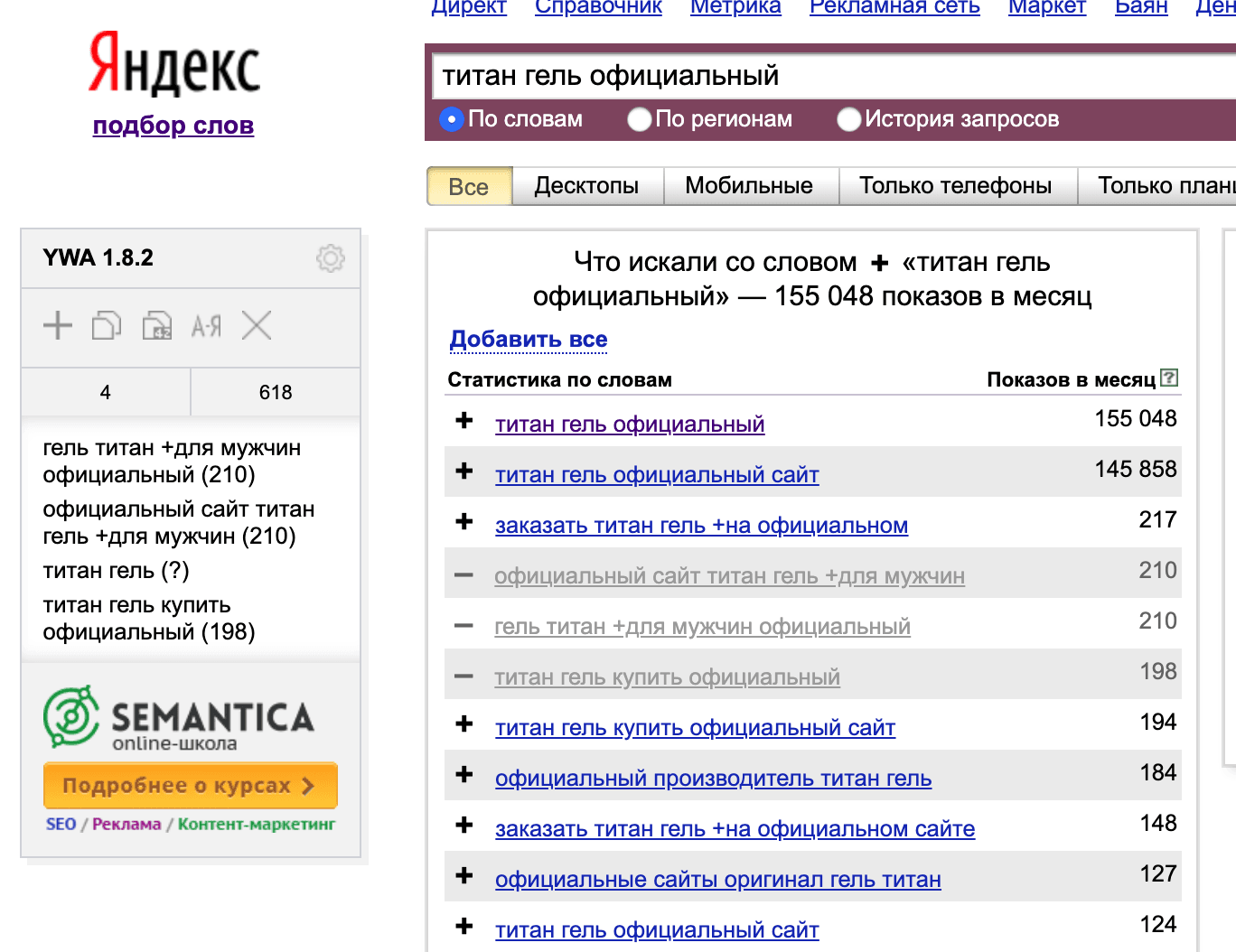Add 'заказать титан гель +на официальном сайте' plus
Viewport: 1236px width, 952px height.
tap(464, 825)
